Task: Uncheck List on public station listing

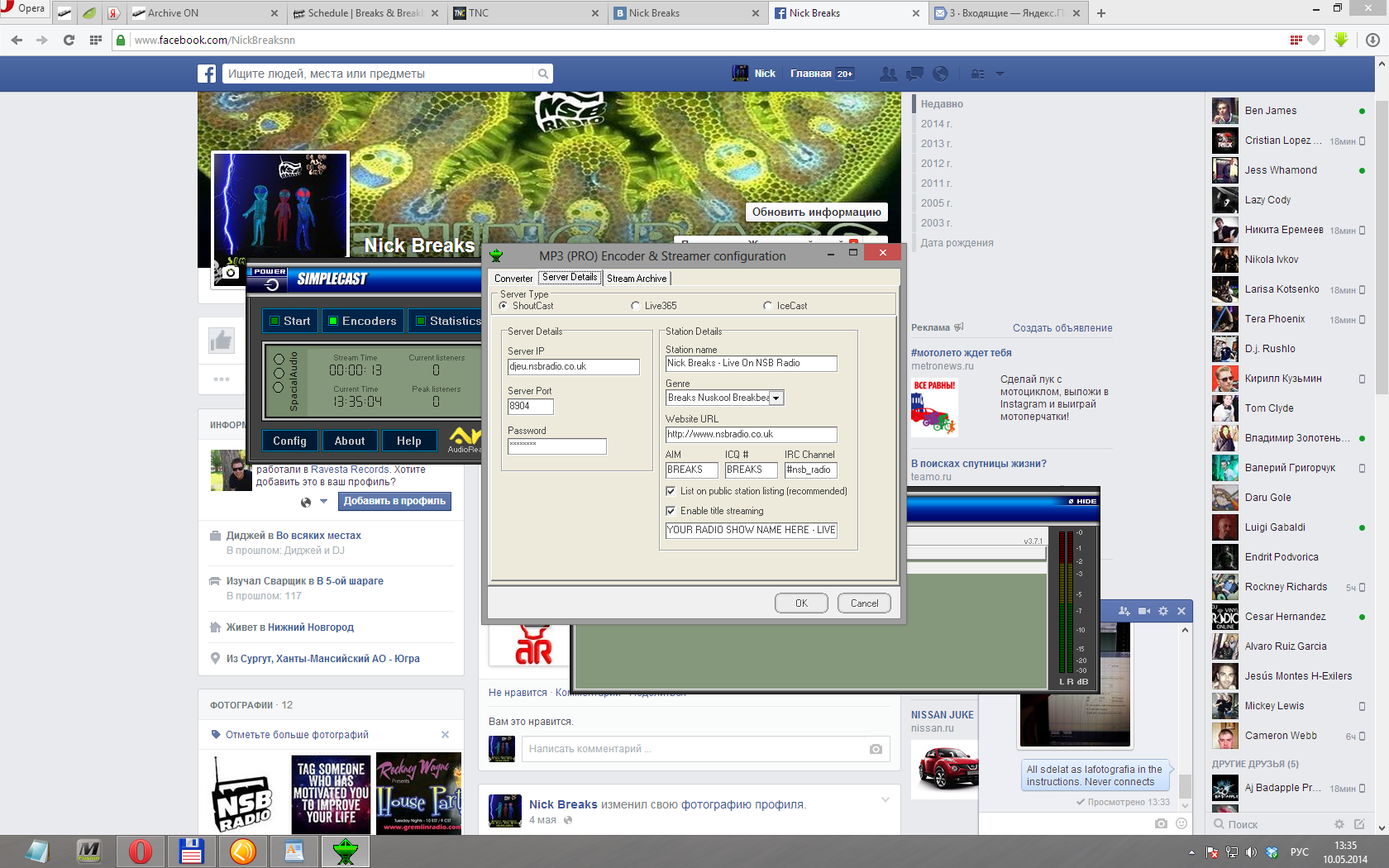Action: click(x=671, y=491)
